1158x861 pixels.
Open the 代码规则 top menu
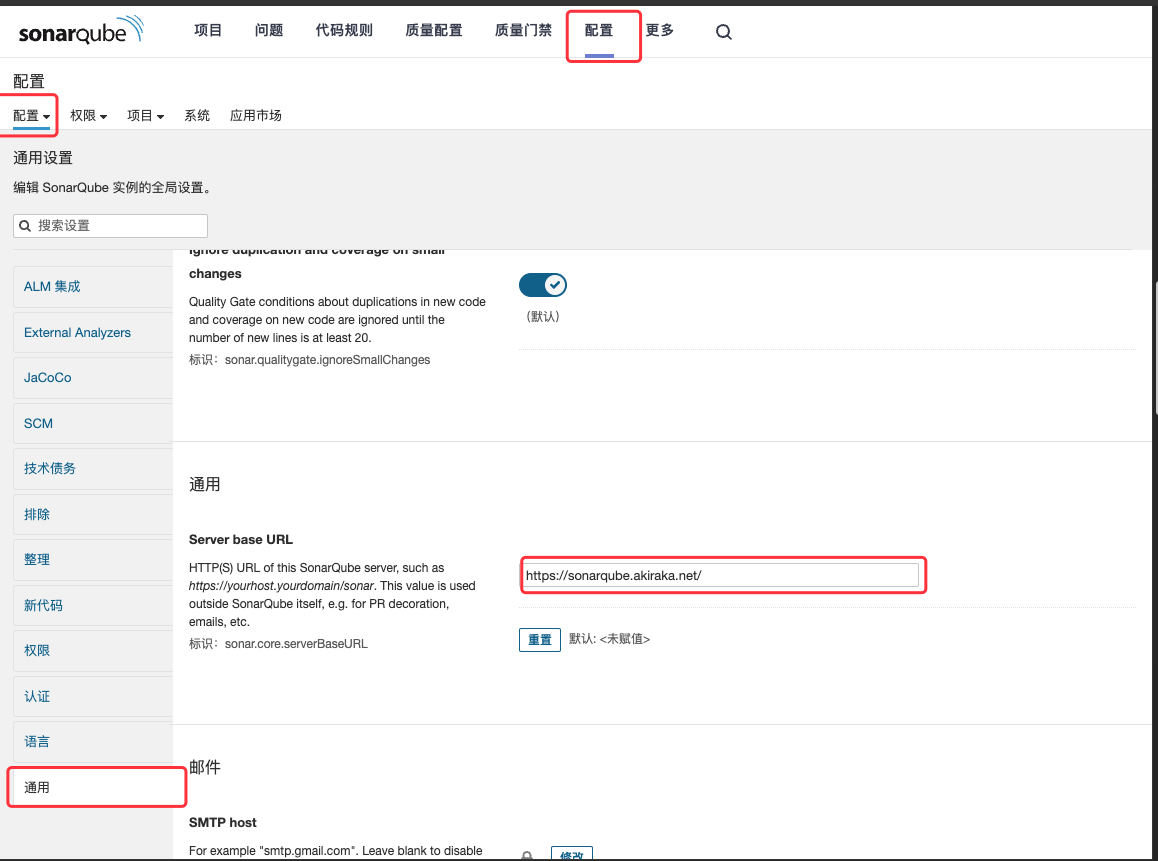pos(344,31)
